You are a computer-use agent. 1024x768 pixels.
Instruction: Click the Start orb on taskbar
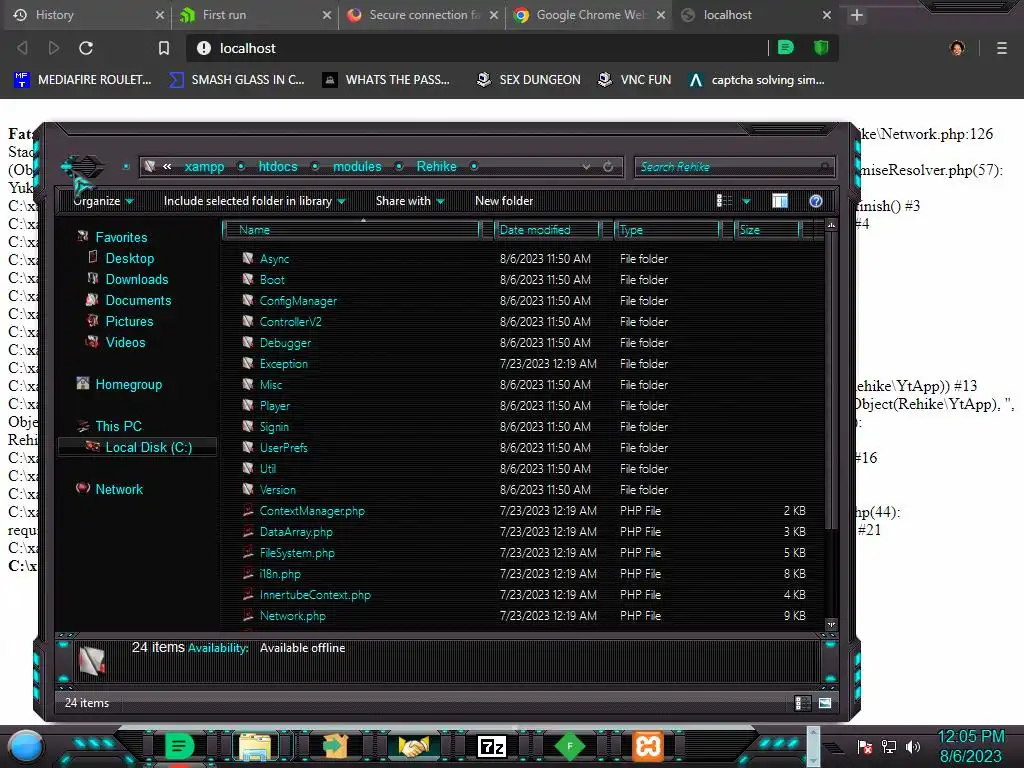[x=26, y=747]
